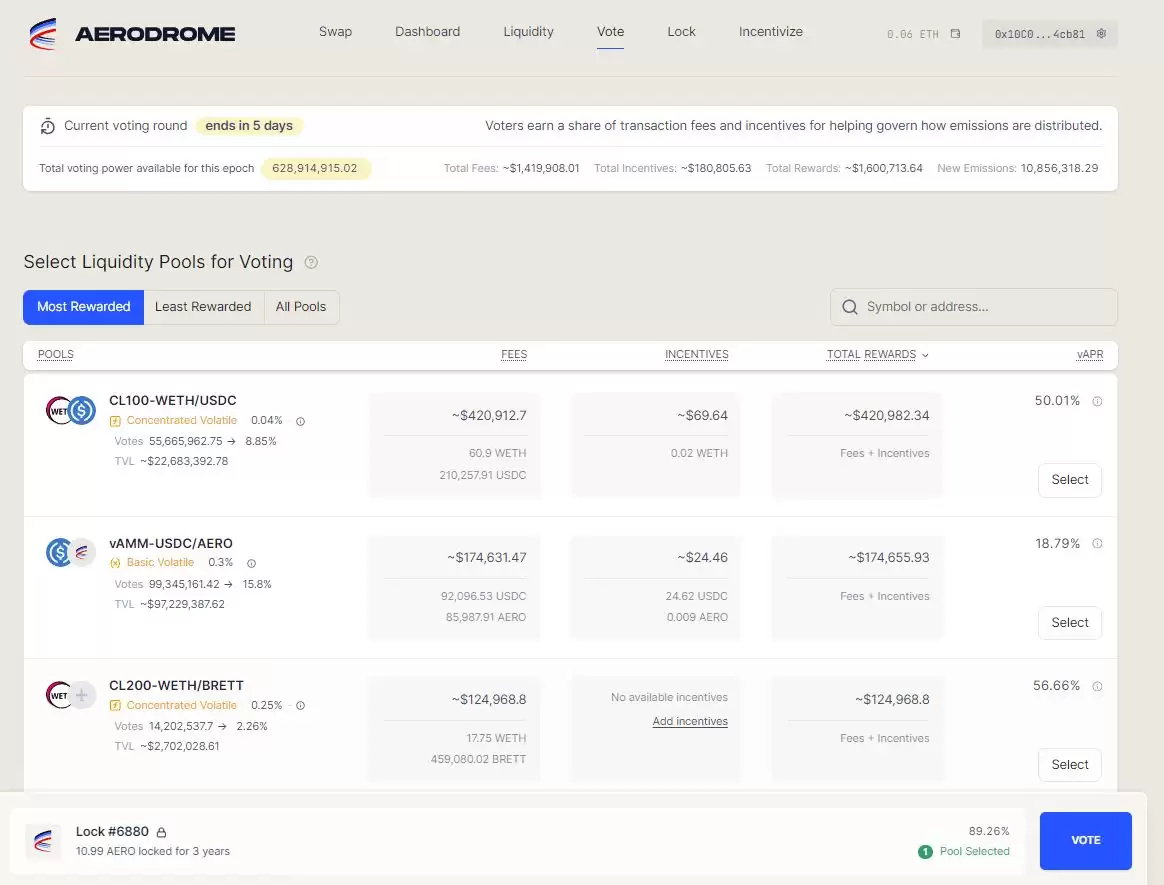Screen dimensions: 1164x885
Task: Sort pools by vAPR column
Action: pos(1089,354)
